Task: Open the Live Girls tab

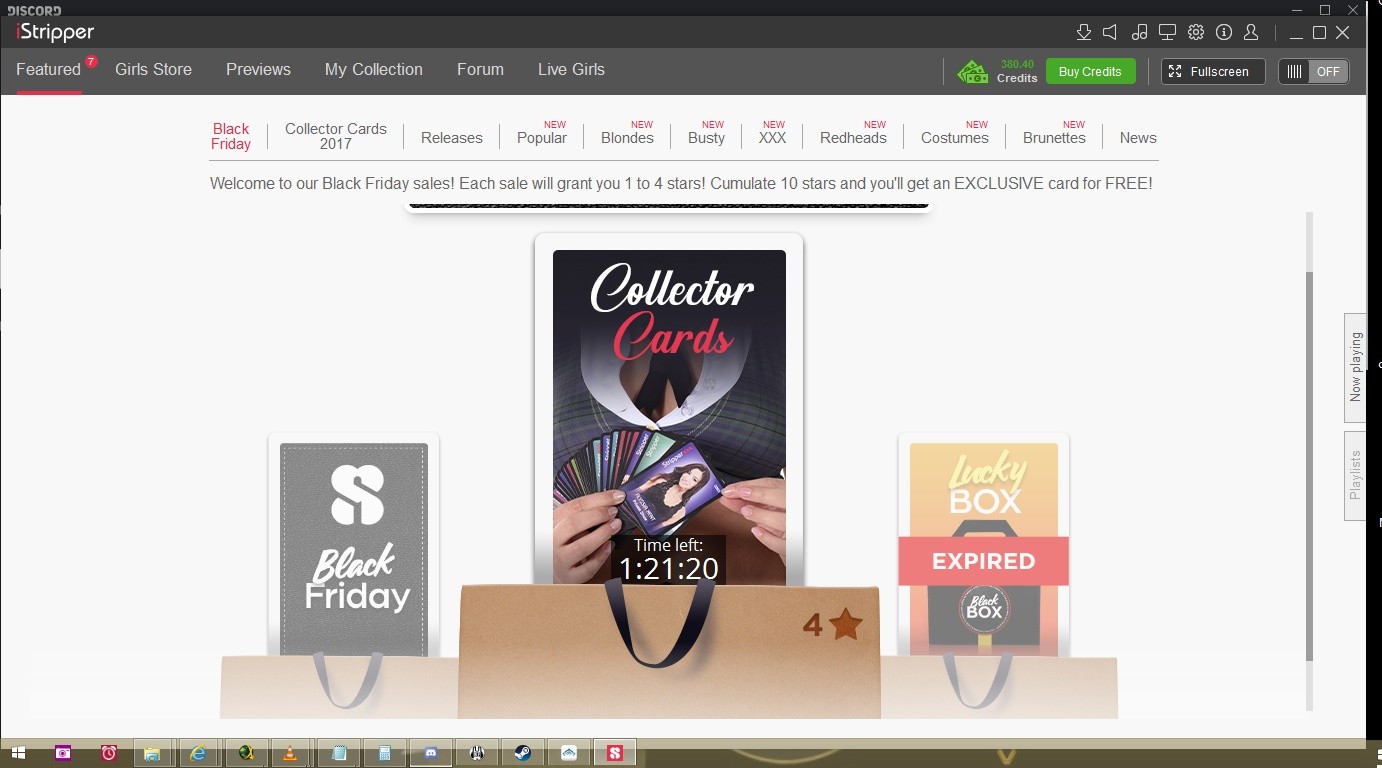Action: [571, 69]
